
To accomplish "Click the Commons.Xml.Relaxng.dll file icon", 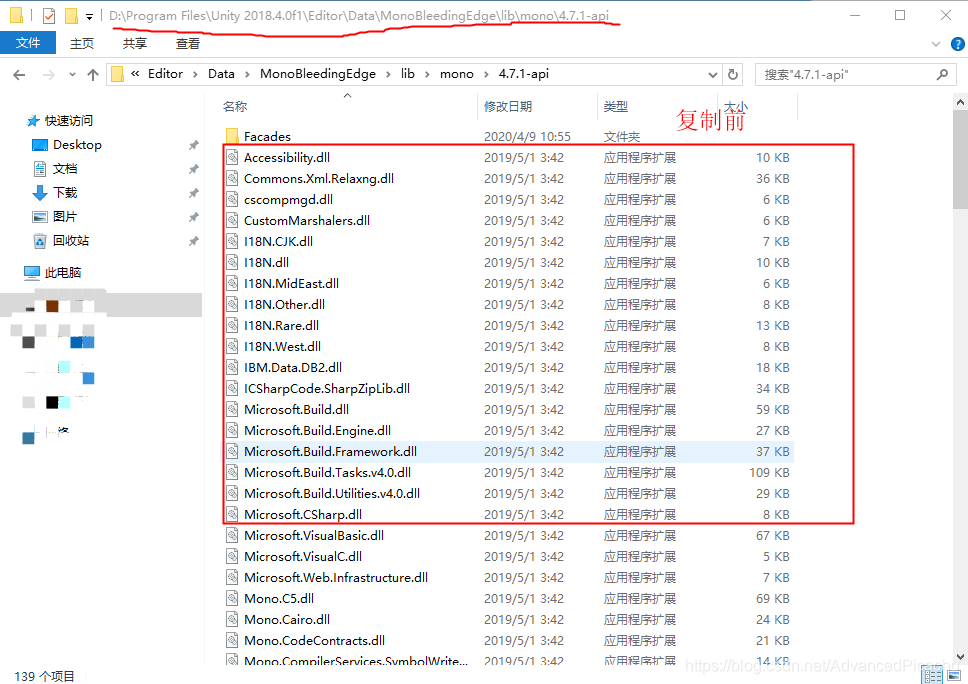I will [x=232, y=178].
